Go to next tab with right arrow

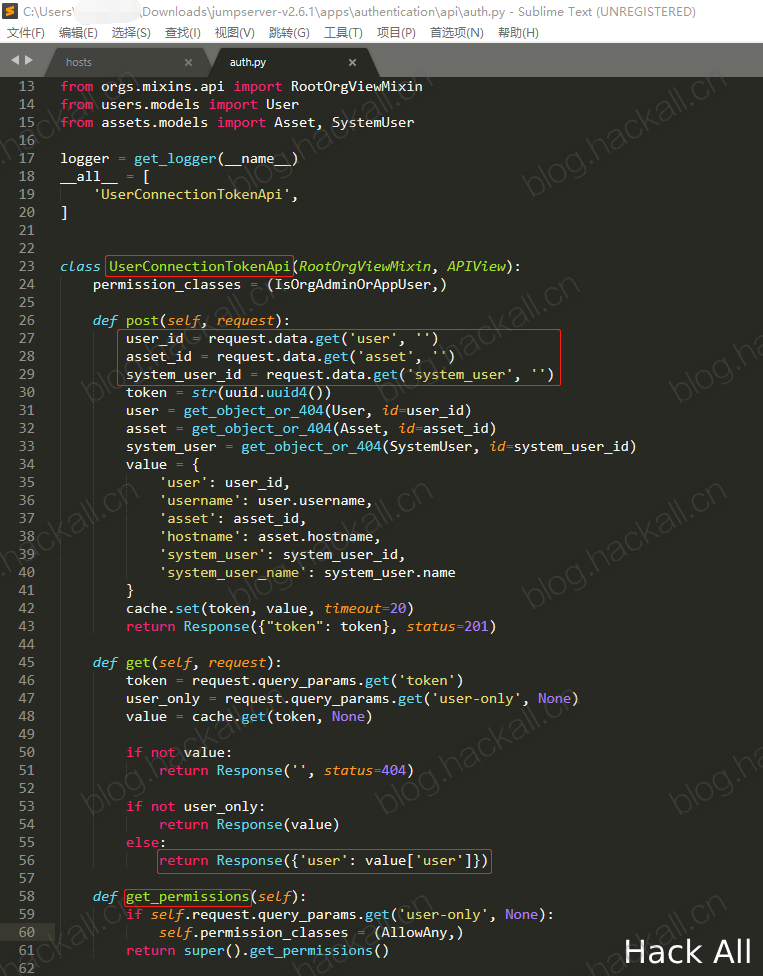(28, 60)
